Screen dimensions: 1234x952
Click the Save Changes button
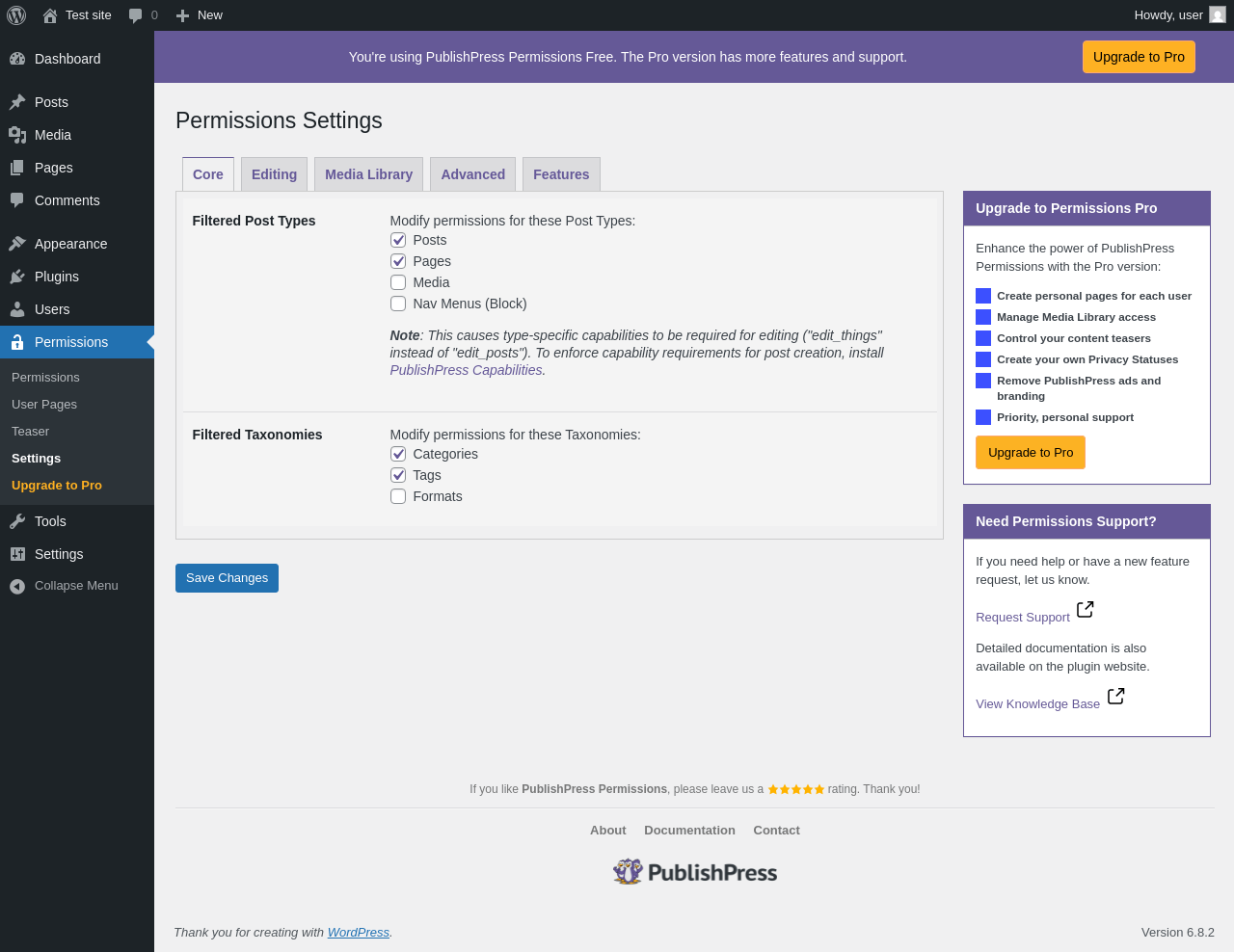(x=227, y=578)
